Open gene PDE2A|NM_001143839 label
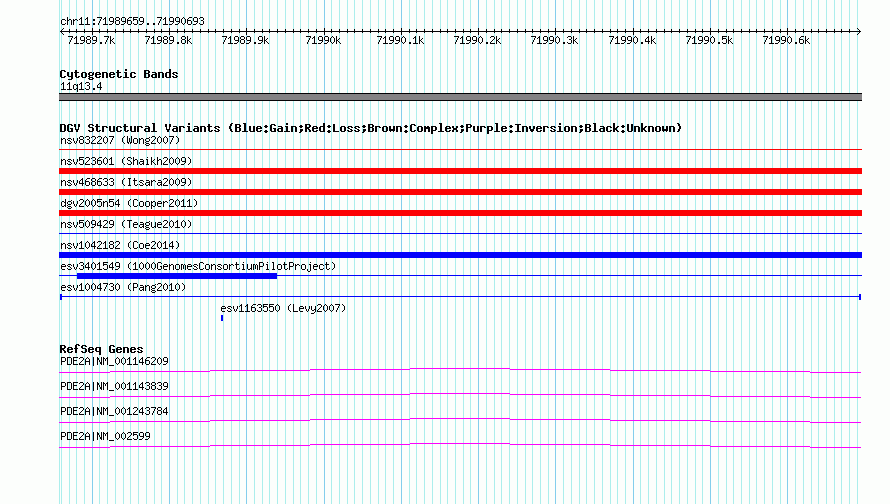This screenshot has width=890, height=504. [114, 387]
